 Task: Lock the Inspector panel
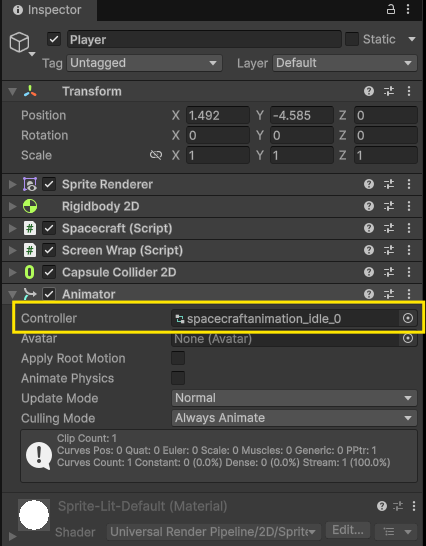pyautogui.click(x=391, y=9)
